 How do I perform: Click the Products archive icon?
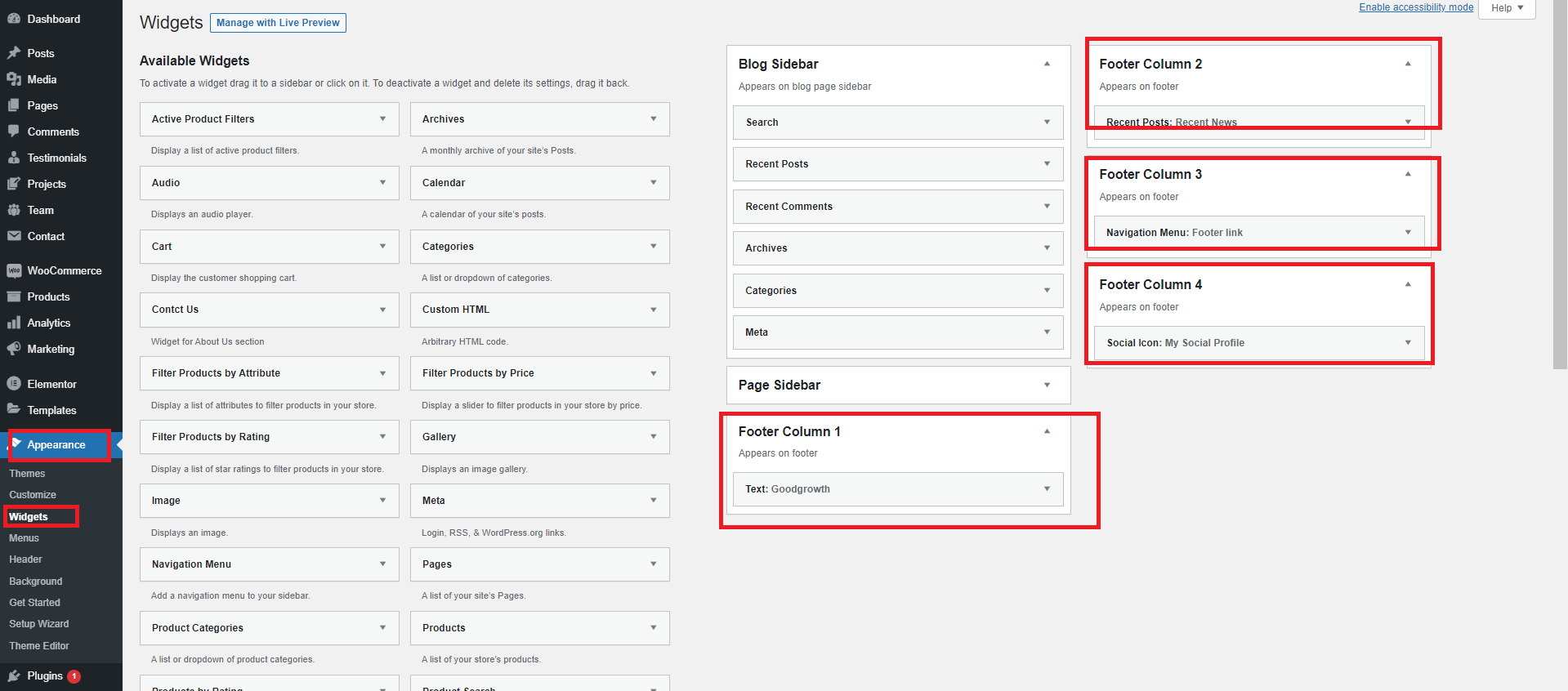14,296
